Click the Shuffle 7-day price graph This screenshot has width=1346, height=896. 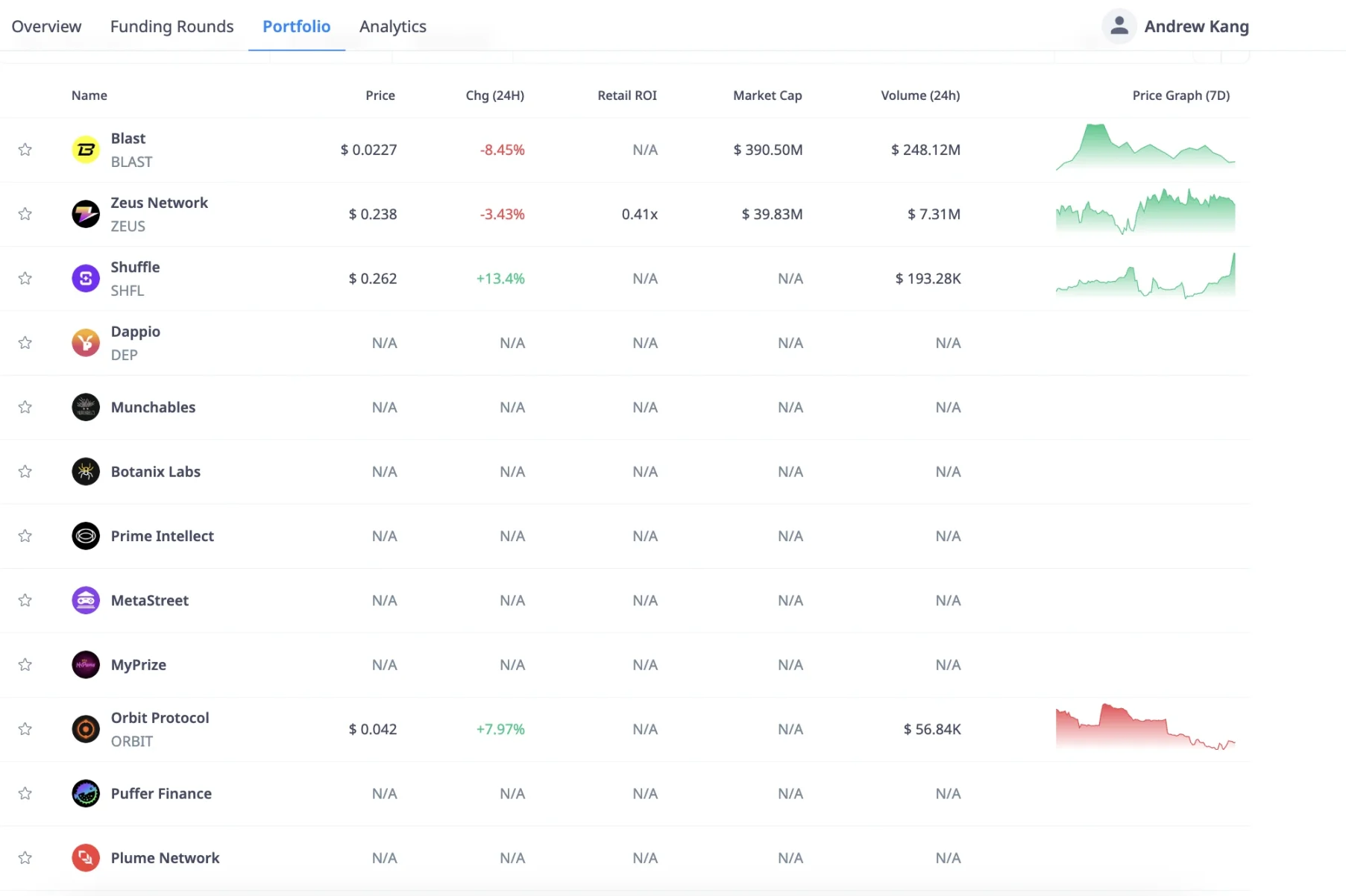point(1145,278)
